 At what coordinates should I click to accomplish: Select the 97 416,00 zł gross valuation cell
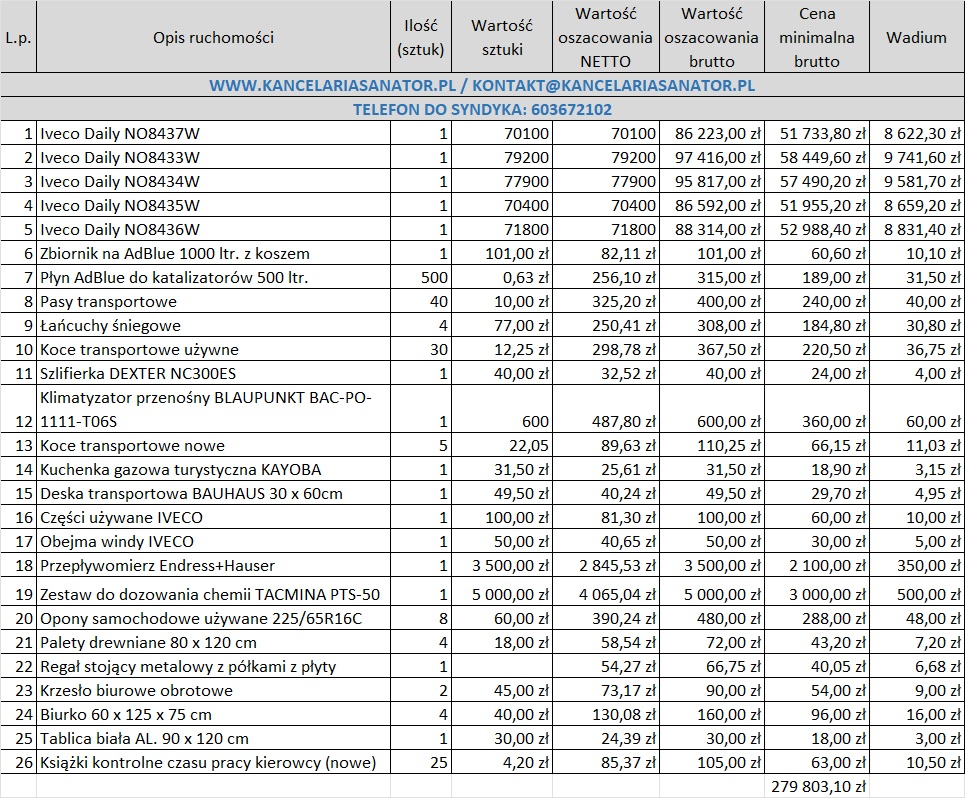(713, 157)
